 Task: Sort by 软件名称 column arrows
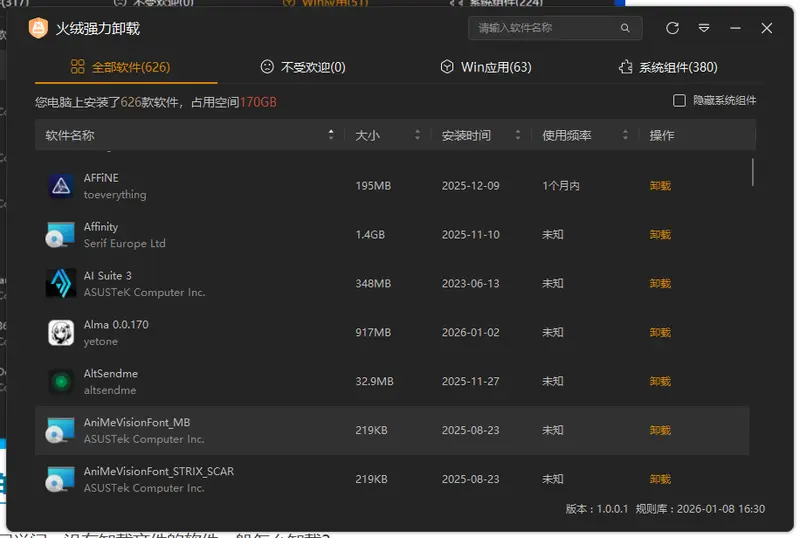point(331,135)
